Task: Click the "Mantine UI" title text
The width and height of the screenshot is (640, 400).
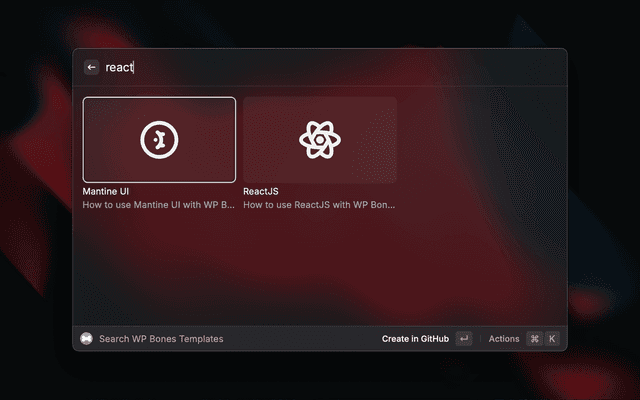Action: pos(106,191)
